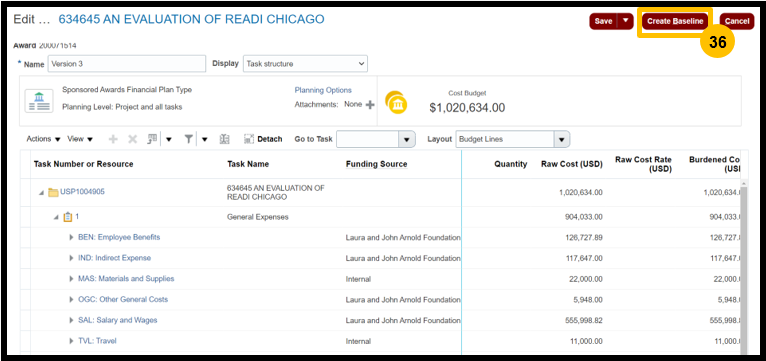This screenshot has width=766, height=361.
Task: Click the filter funnel icon
Action: pyautogui.click(x=189, y=139)
